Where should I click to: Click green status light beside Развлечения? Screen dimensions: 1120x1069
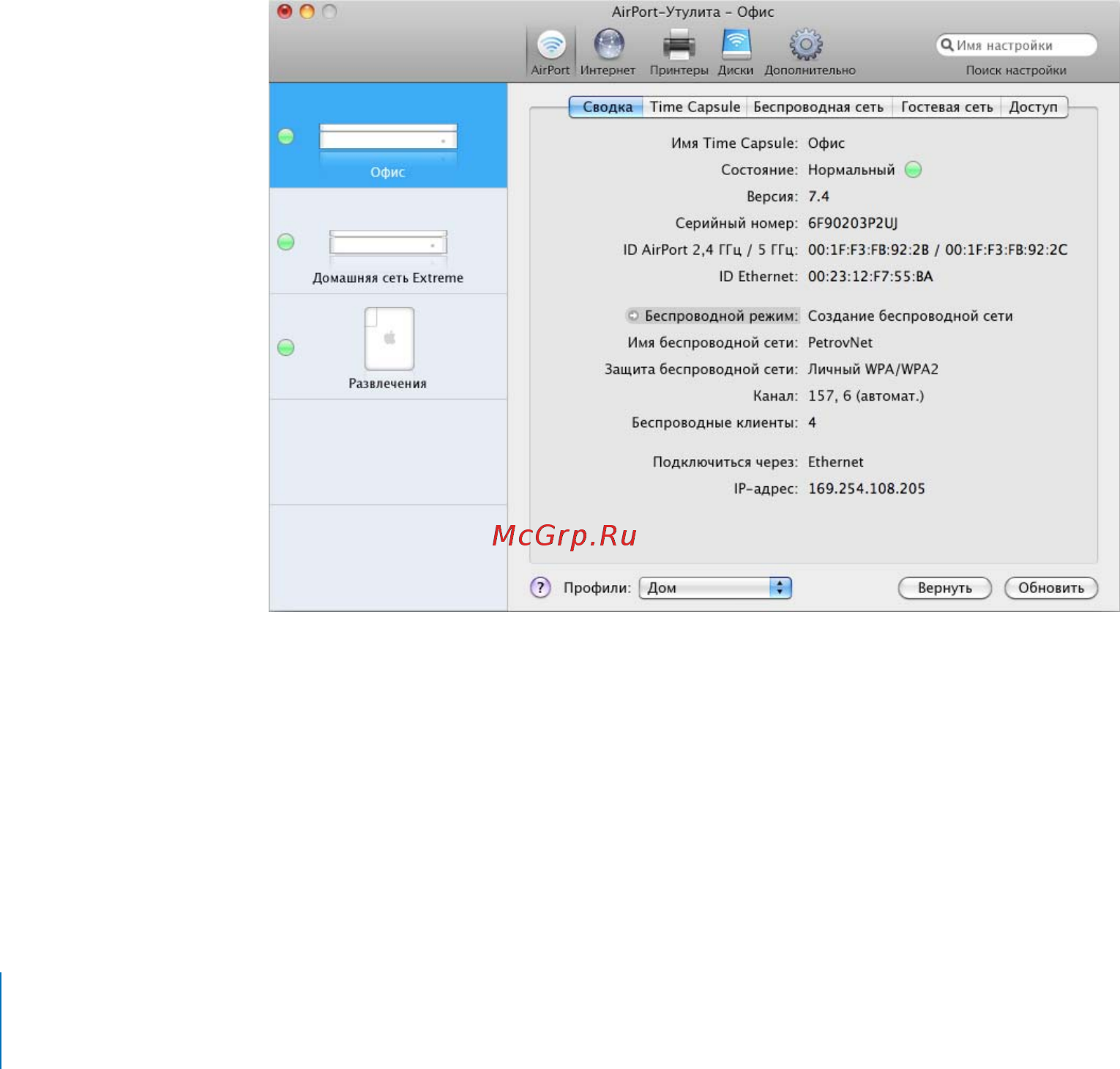coord(286,347)
